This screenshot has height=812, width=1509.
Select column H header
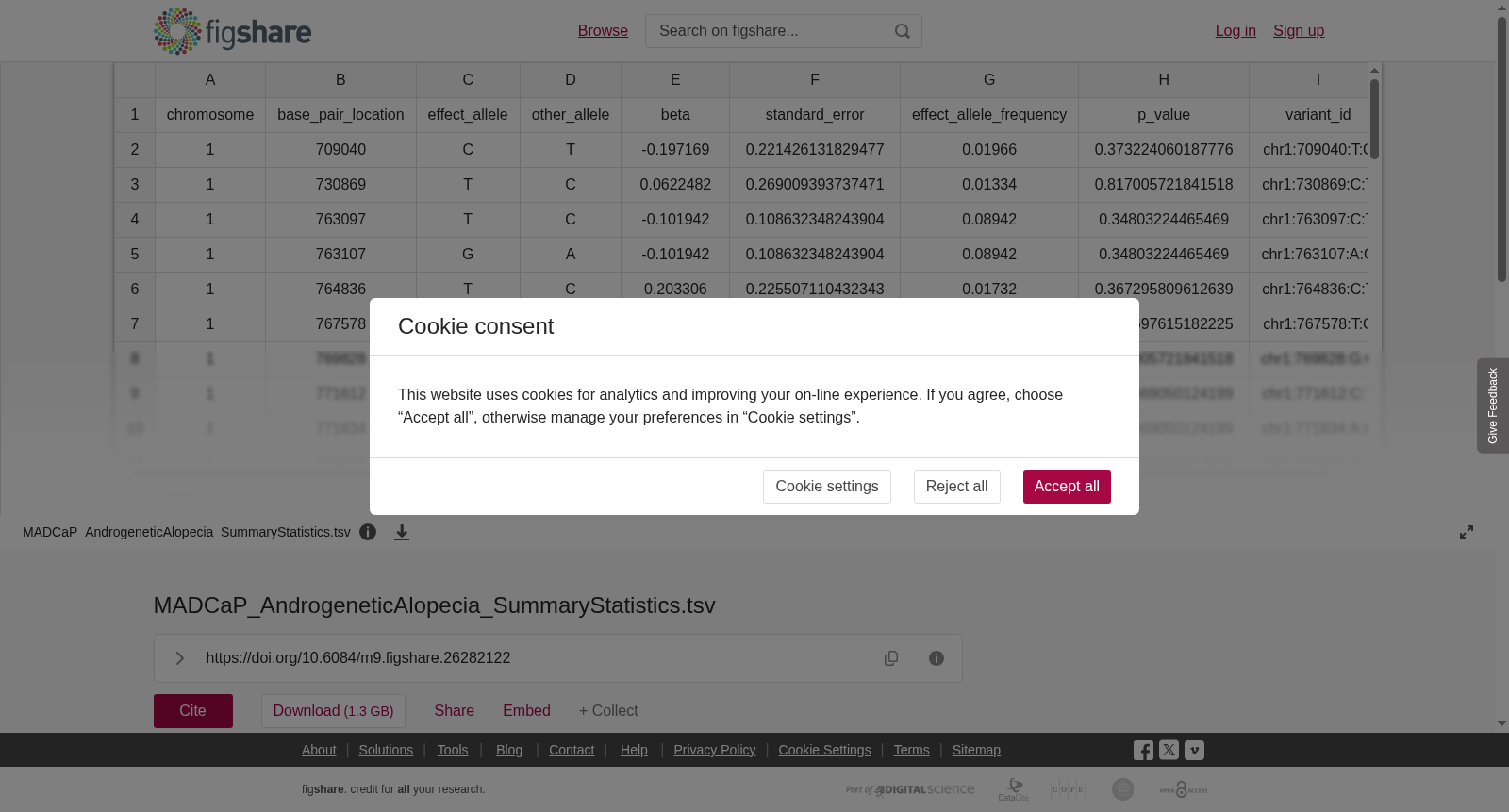click(x=1164, y=80)
